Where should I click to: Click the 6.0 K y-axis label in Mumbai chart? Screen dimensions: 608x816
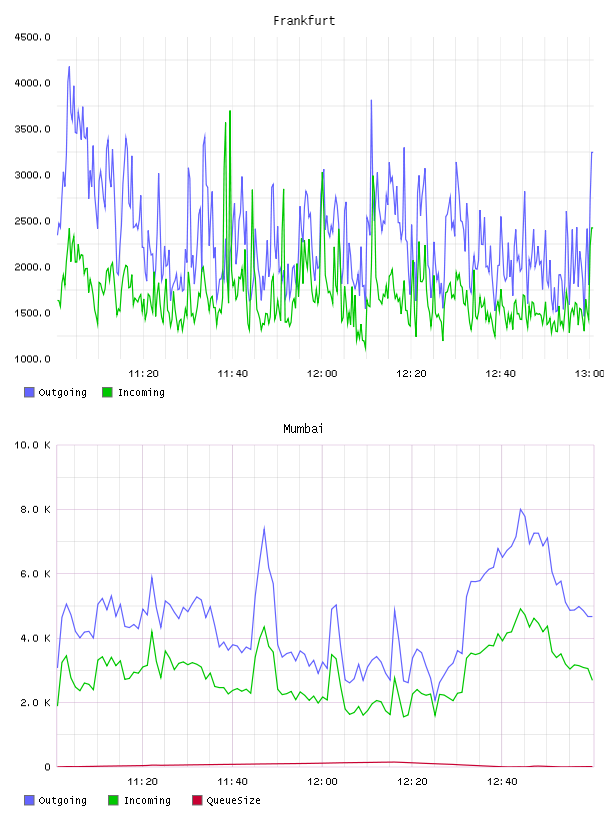(35, 574)
